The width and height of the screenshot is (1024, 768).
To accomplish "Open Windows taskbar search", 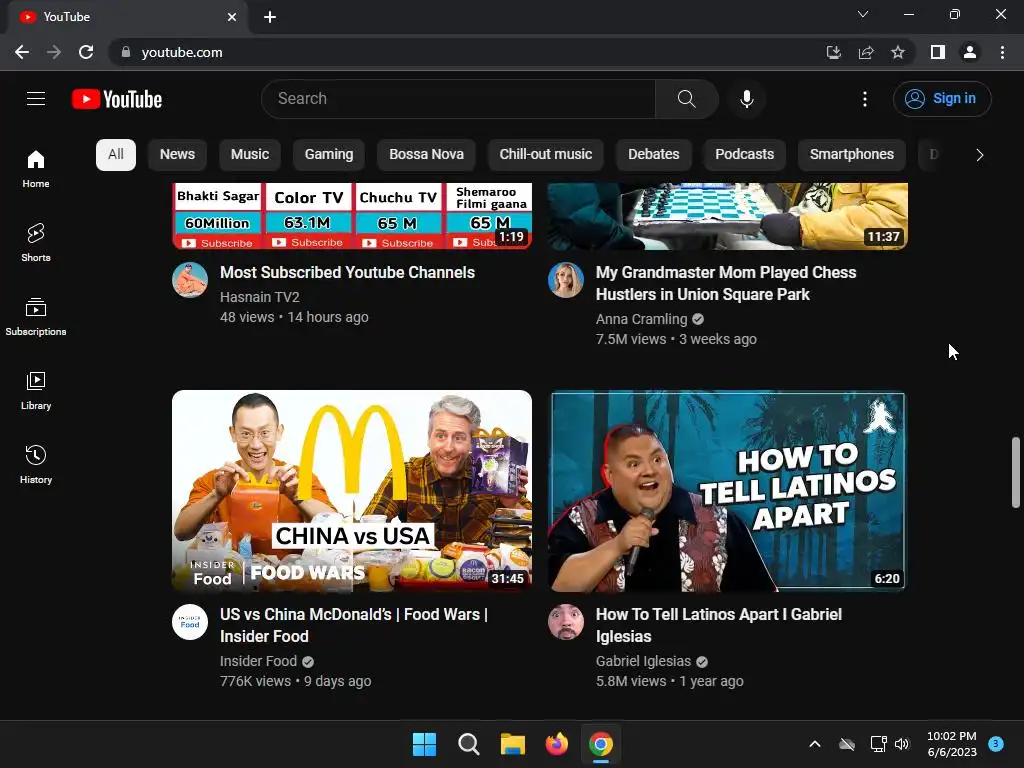I will point(469,744).
